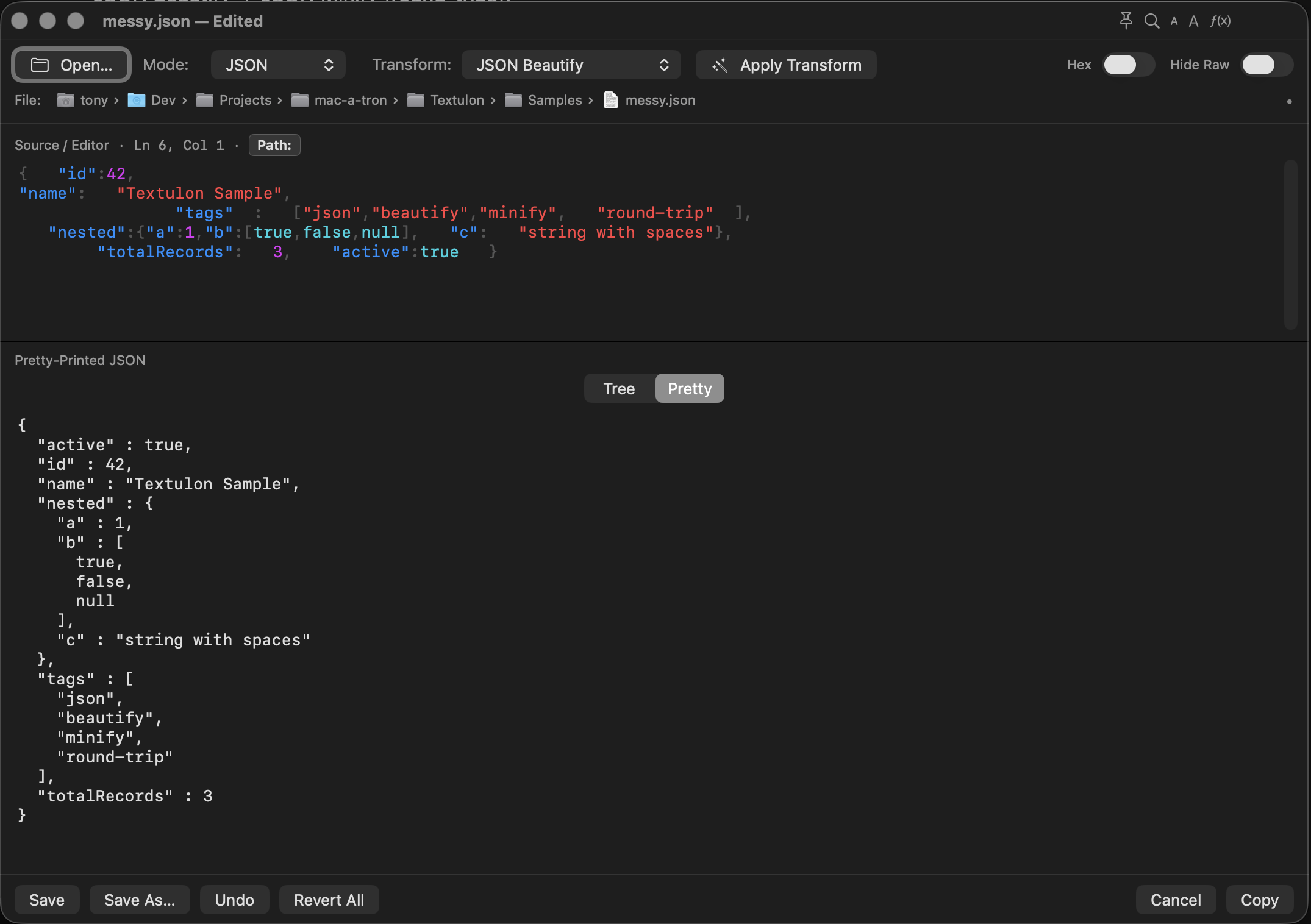The height and width of the screenshot is (924, 1311).
Task: Open the Mode dropdown showing JSON
Action: 278,65
